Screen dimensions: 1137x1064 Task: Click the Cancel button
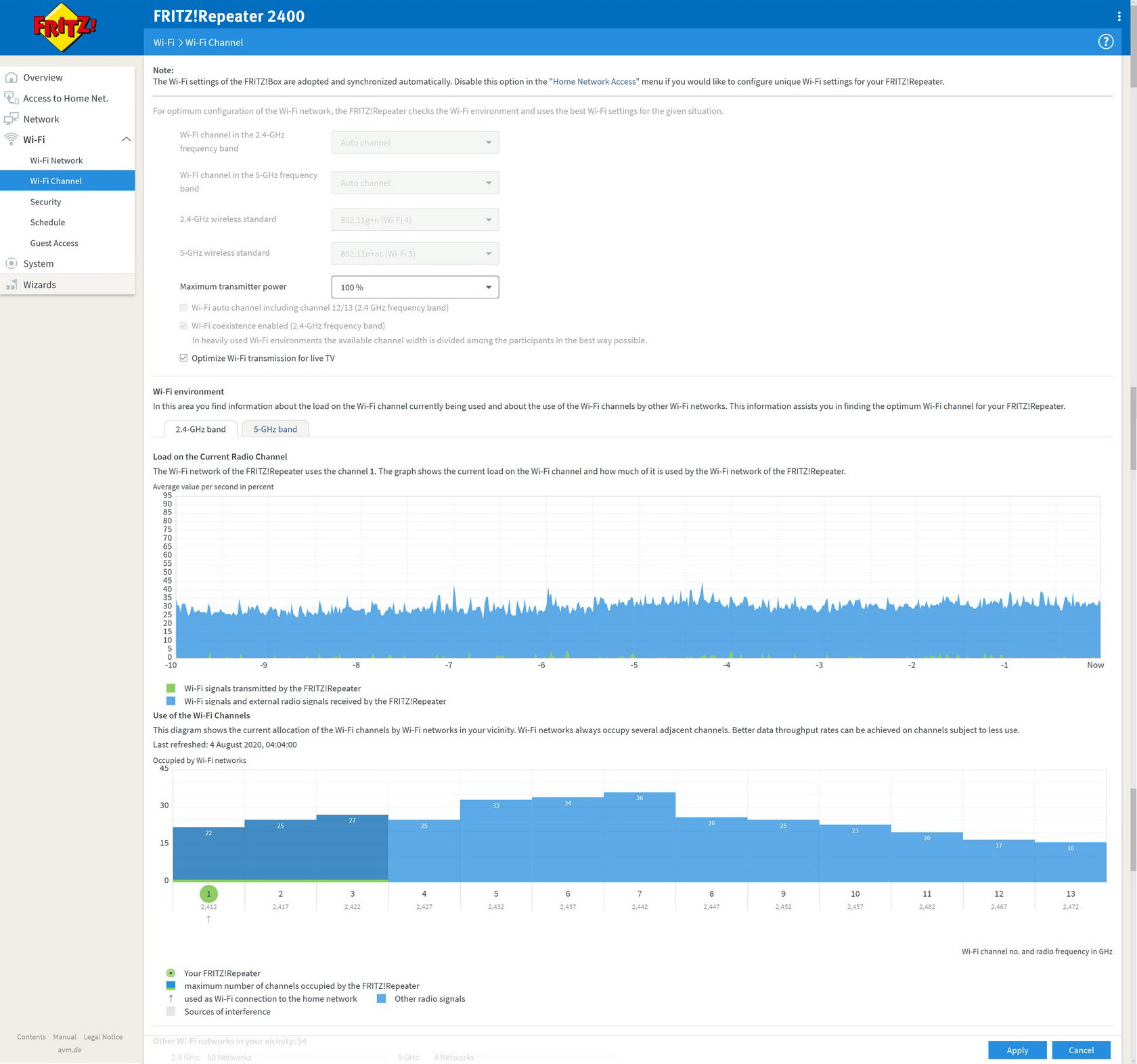click(1081, 1050)
